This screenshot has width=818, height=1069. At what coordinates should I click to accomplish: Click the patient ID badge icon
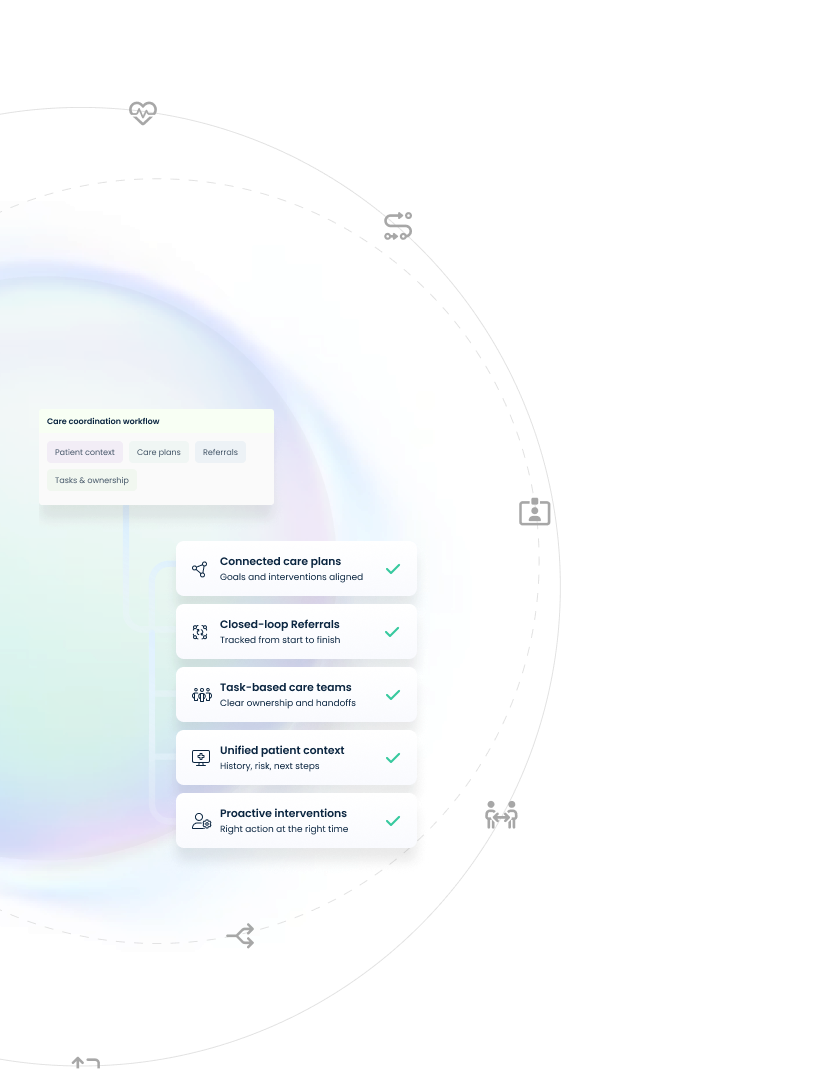pyautogui.click(x=535, y=511)
